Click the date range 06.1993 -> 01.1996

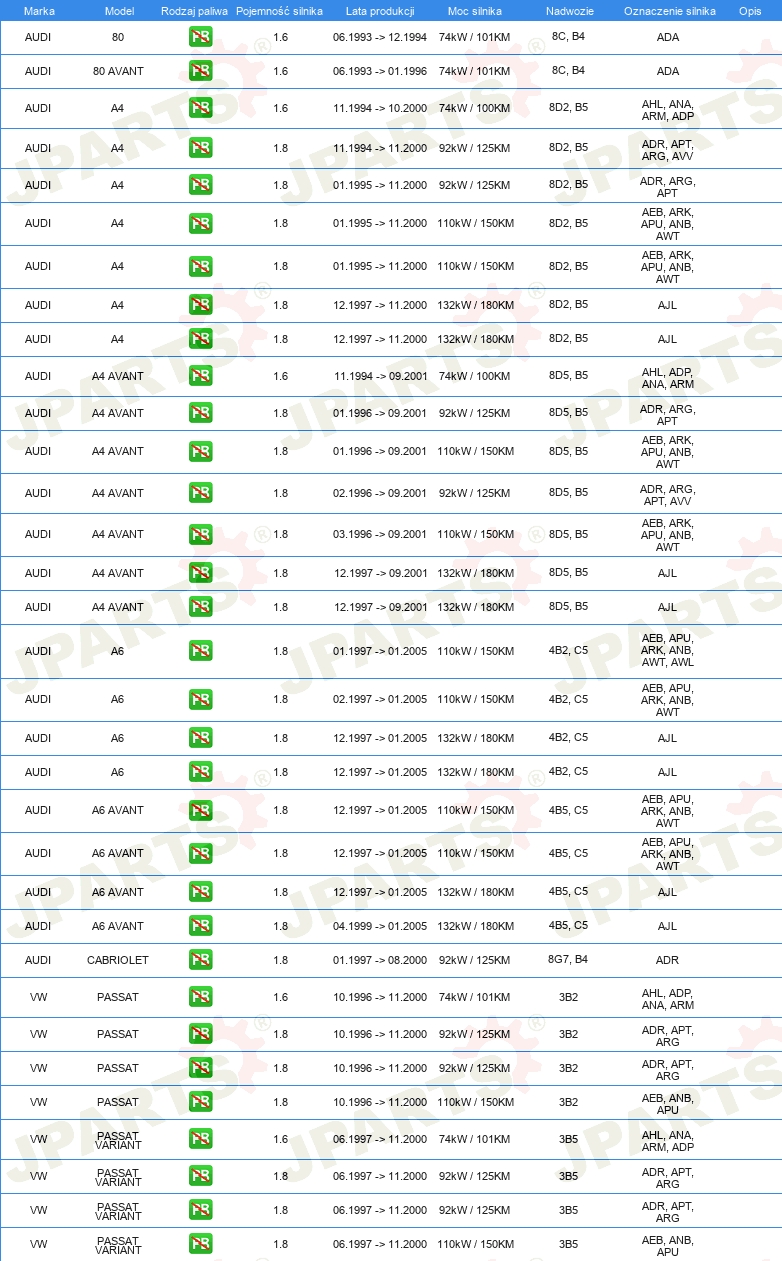tap(380, 71)
